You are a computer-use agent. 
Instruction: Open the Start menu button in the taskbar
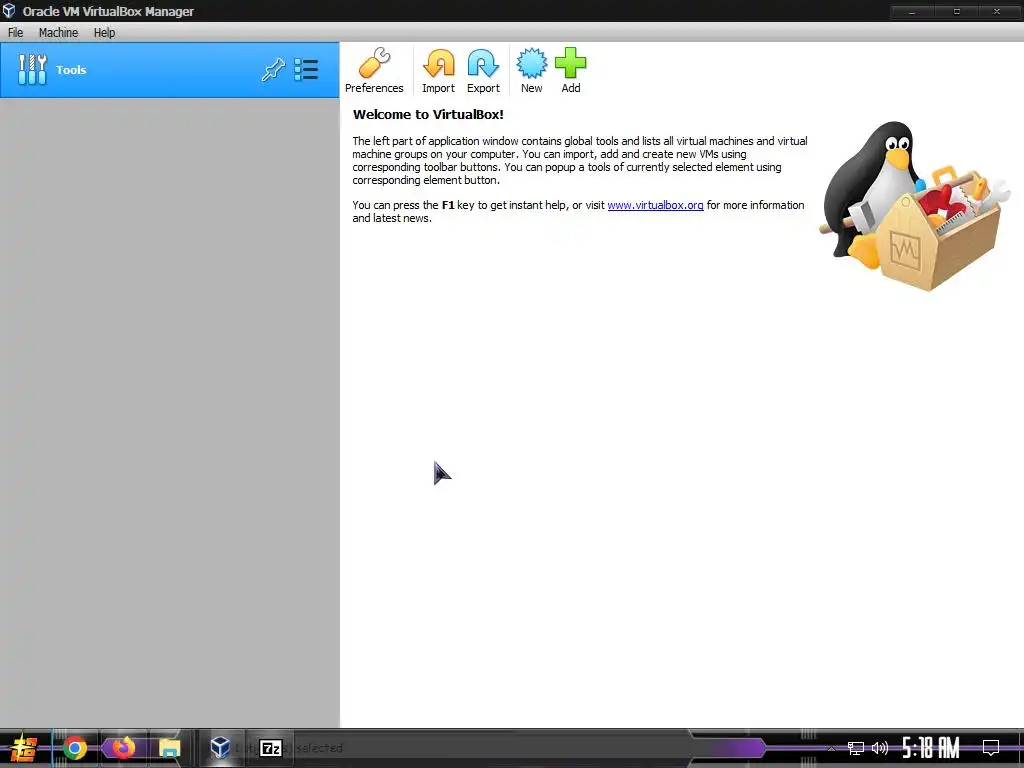[24, 748]
